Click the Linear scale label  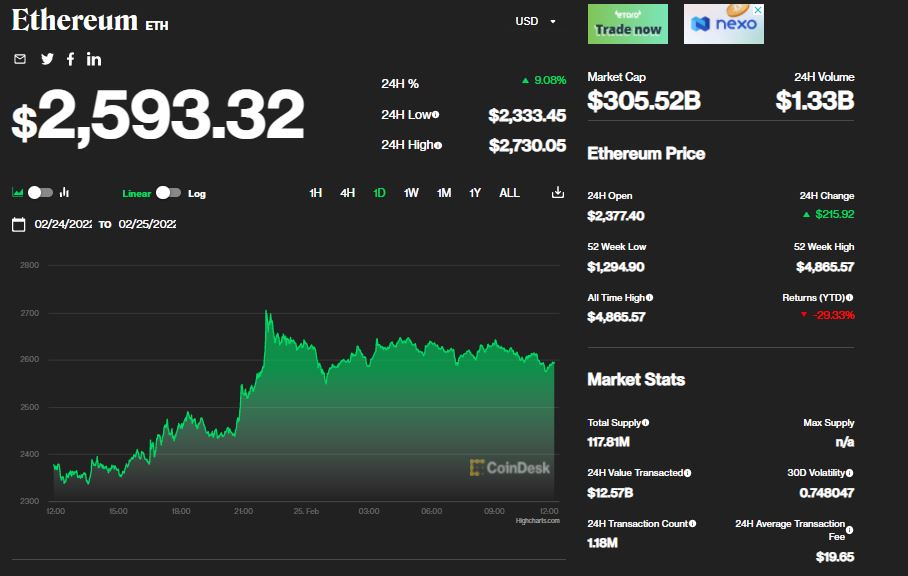(137, 193)
